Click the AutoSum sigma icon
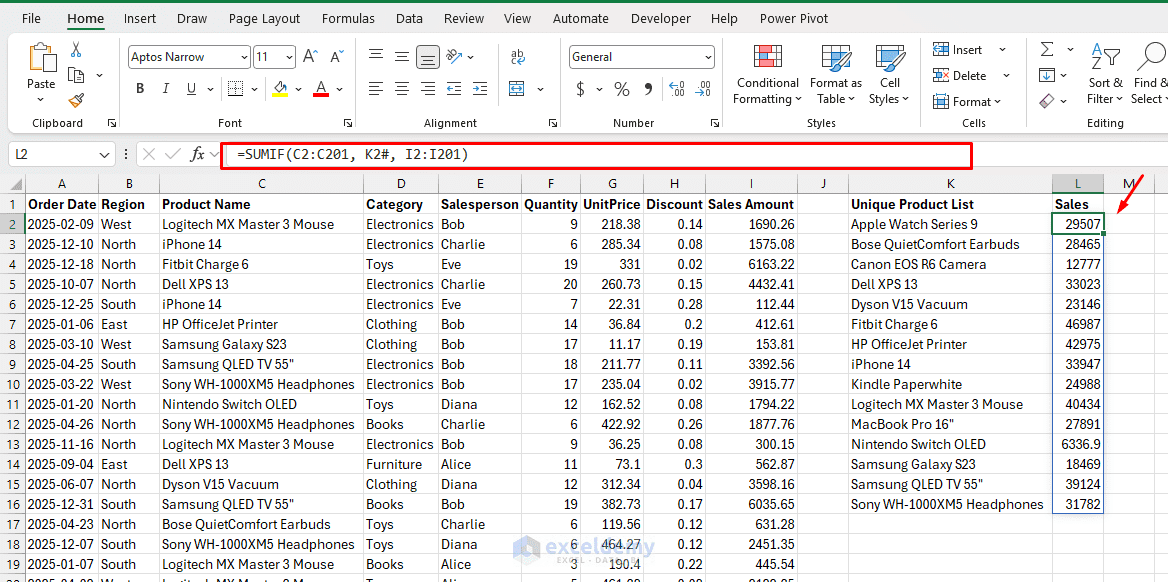This screenshot has width=1168, height=582. point(1047,49)
